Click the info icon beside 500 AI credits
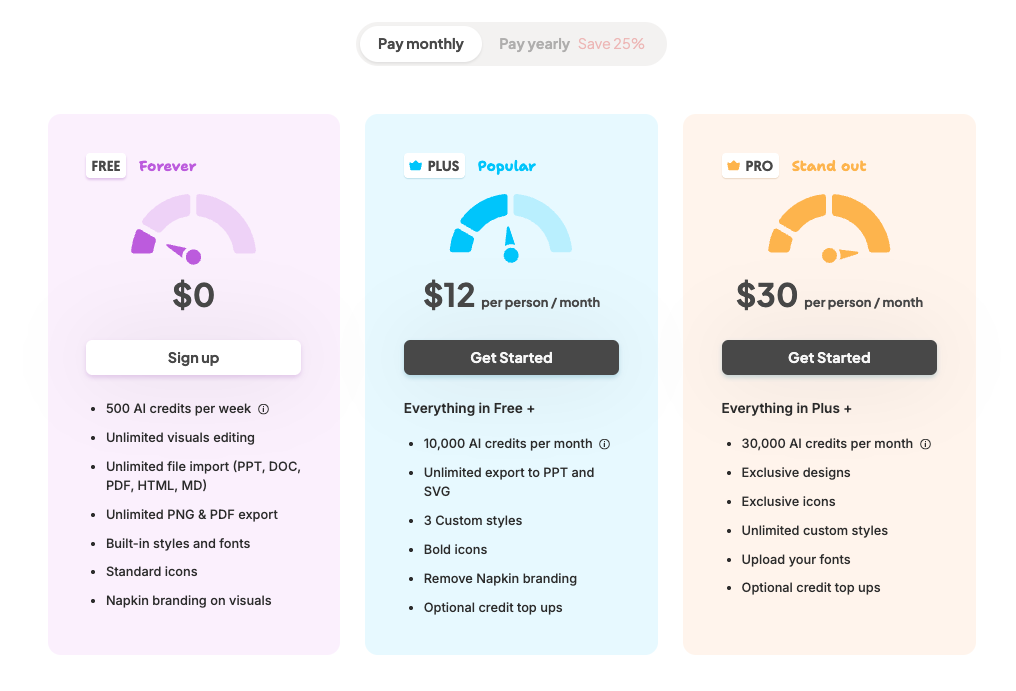The image size is (1016, 691). pyautogui.click(x=264, y=409)
